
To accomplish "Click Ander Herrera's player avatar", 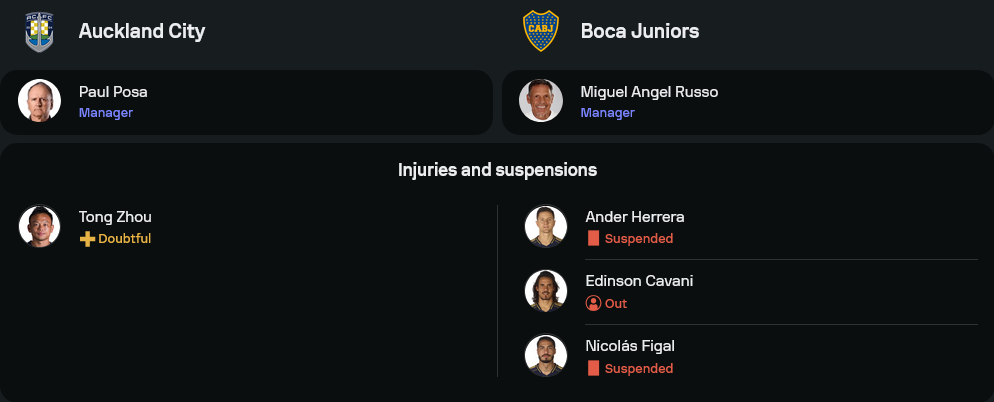I will pyautogui.click(x=546, y=226).
